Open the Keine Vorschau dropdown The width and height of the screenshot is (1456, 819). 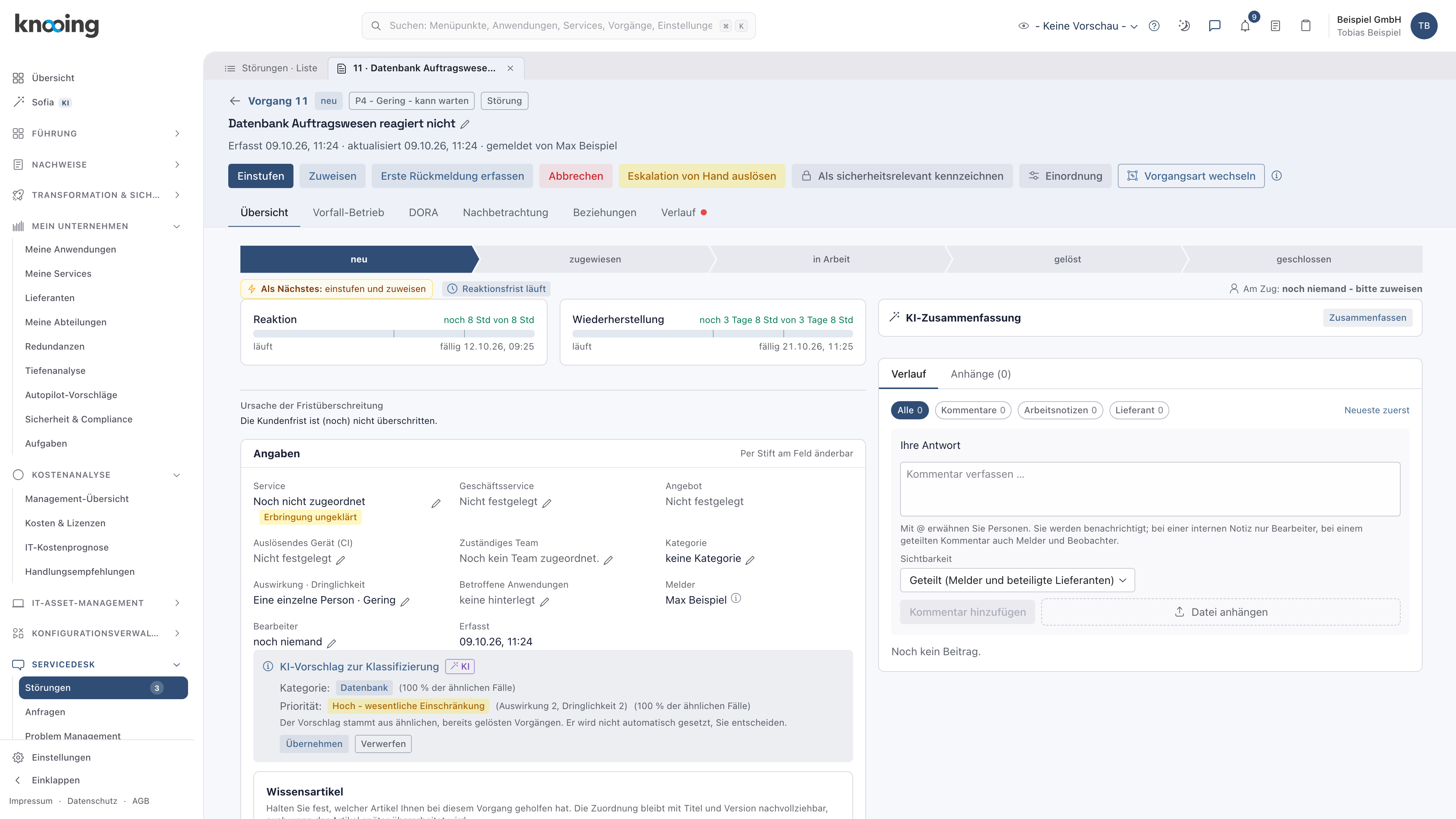(x=1078, y=26)
